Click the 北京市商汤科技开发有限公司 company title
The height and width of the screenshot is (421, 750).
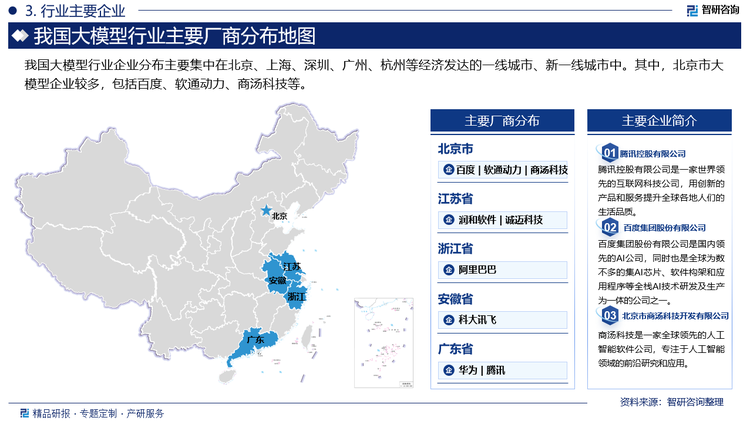coord(675,316)
